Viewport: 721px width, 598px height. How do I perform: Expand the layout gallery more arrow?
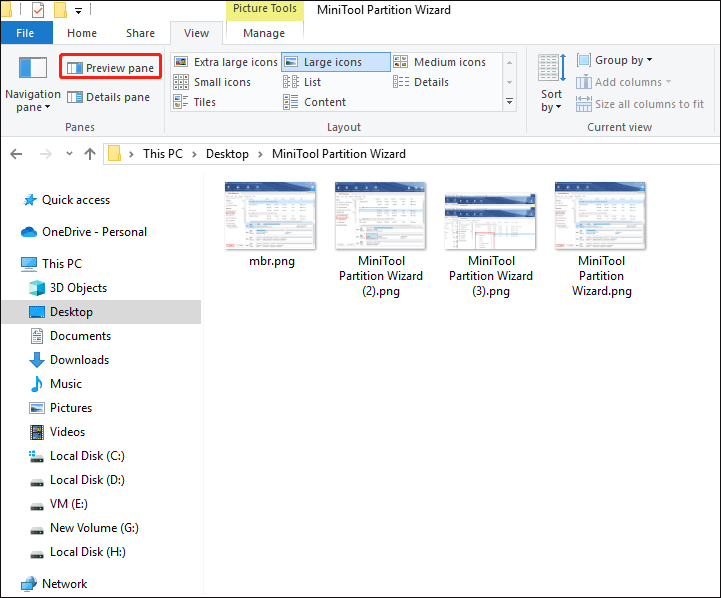pos(509,102)
